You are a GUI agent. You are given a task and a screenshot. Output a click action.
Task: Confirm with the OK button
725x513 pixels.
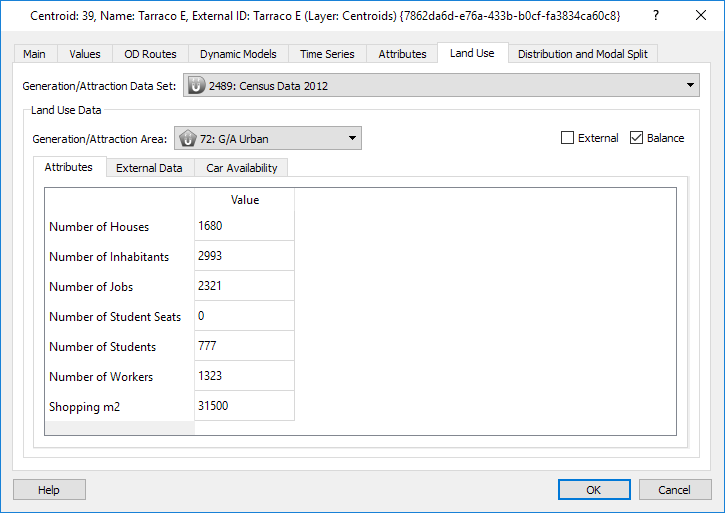[594, 489]
